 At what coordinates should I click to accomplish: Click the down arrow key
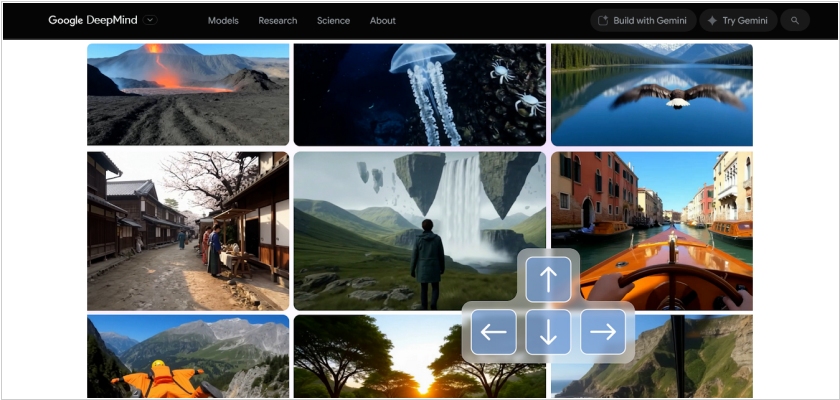click(548, 332)
